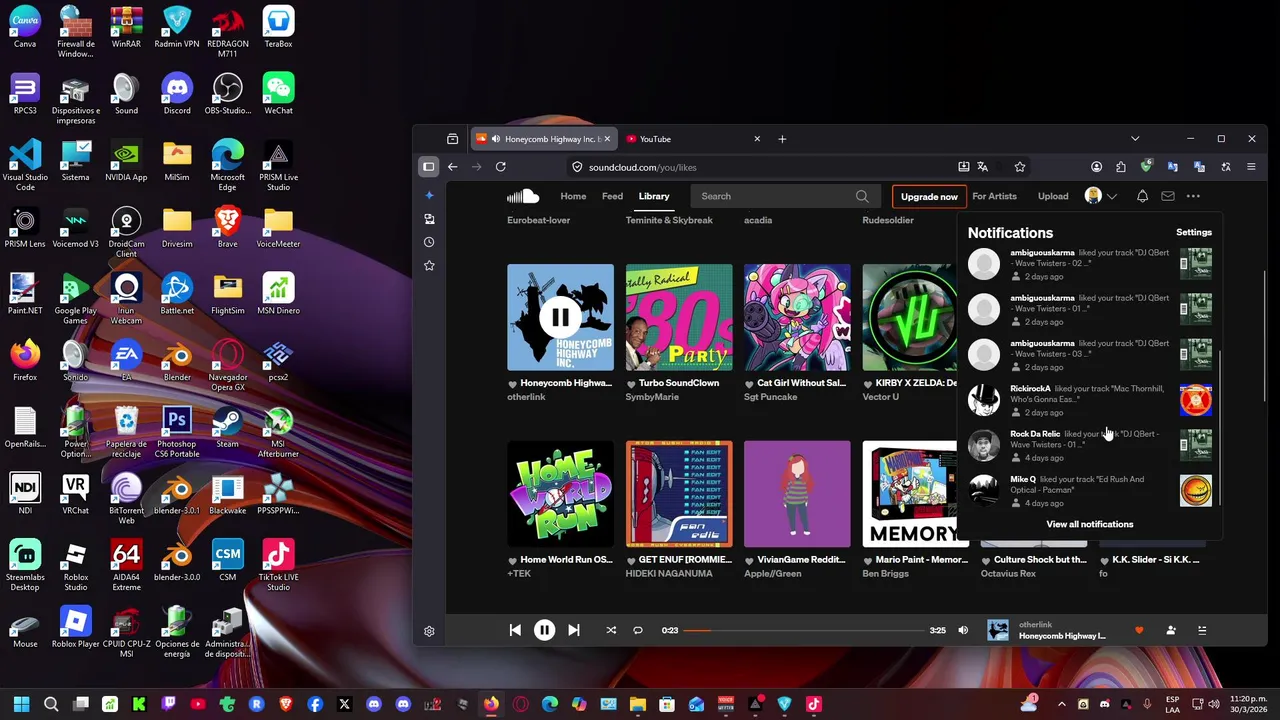This screenshot has height=720, width=1280.
Task: Open Rock Da Relic's notification
Action: pos(1090,445)
